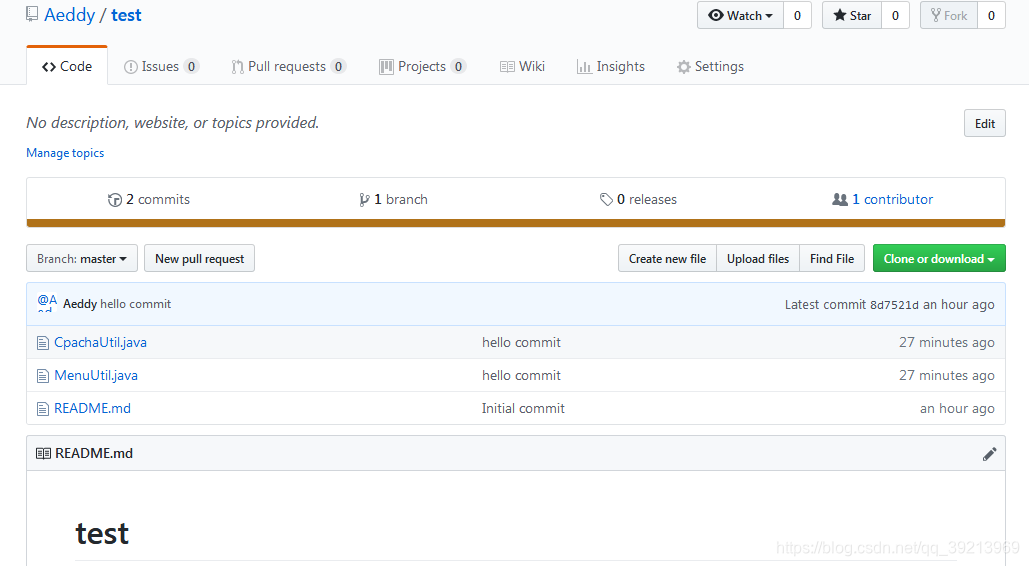This screenshot has height=566, width=1029.
Task: Click the book icon in the README.md header
Action: pos(43,454)
